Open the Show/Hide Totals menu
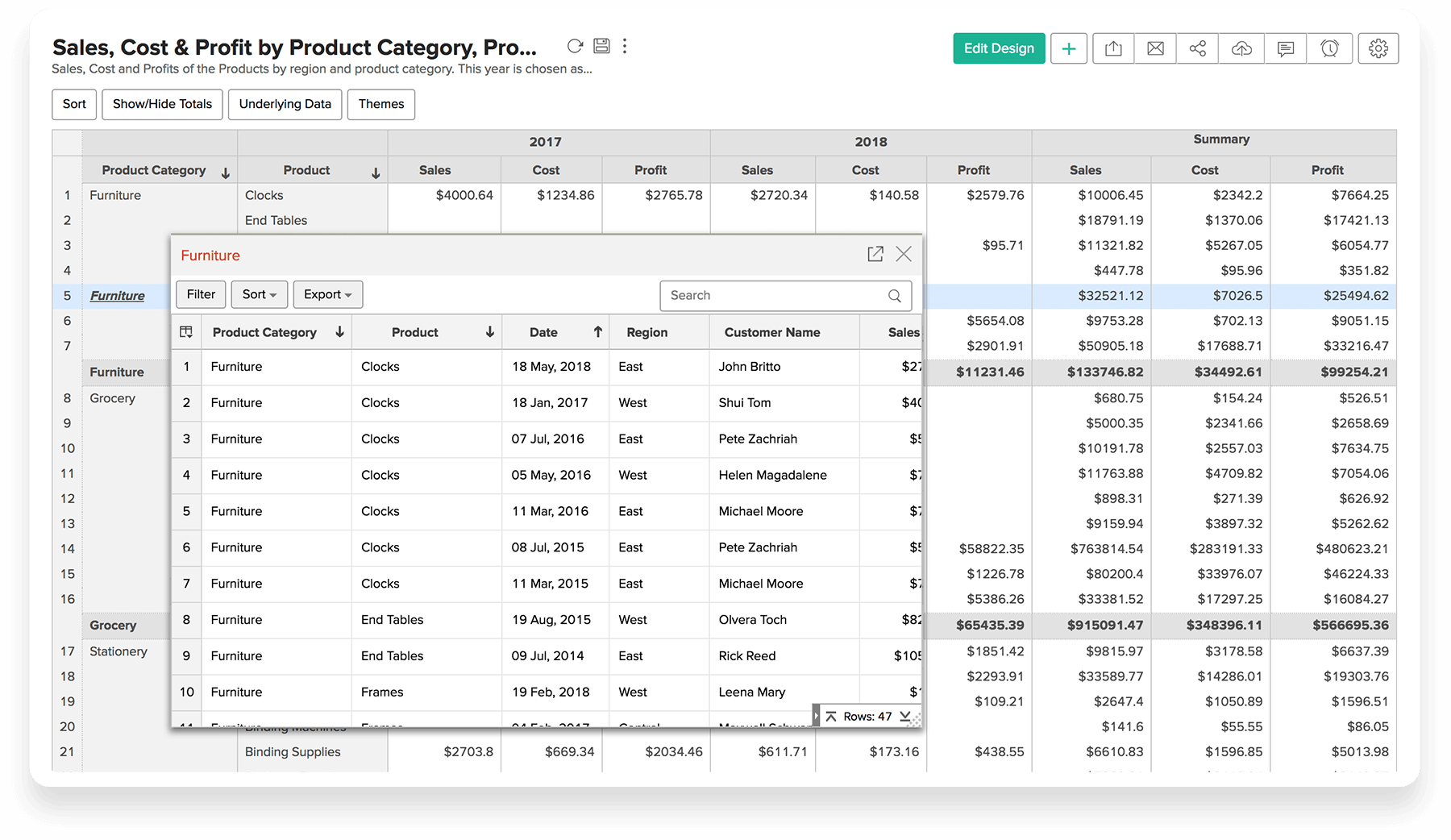The image size is (1451, 840). coord(162,104)
